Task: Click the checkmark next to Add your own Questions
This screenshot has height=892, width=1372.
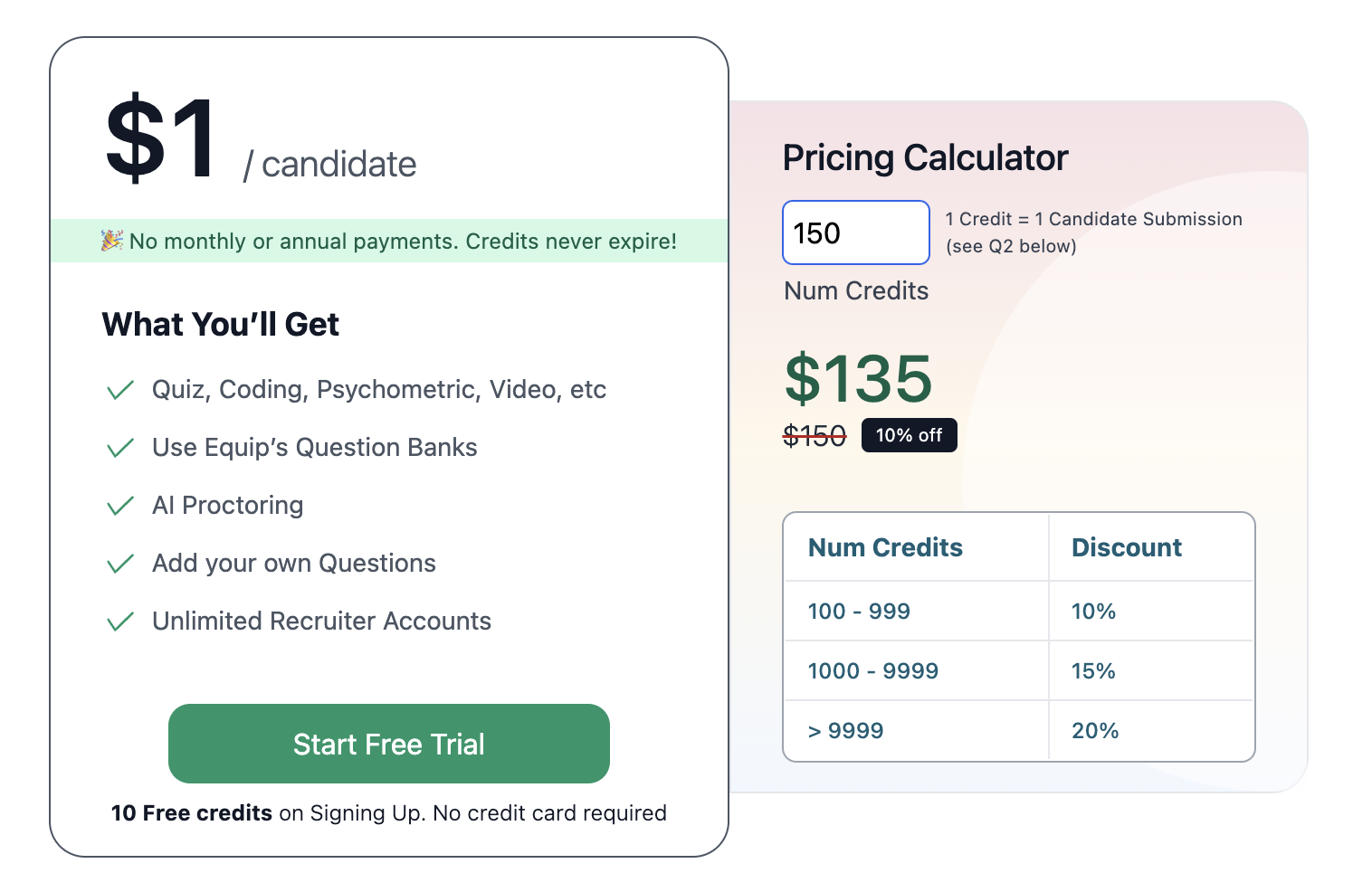Action: 119,563
